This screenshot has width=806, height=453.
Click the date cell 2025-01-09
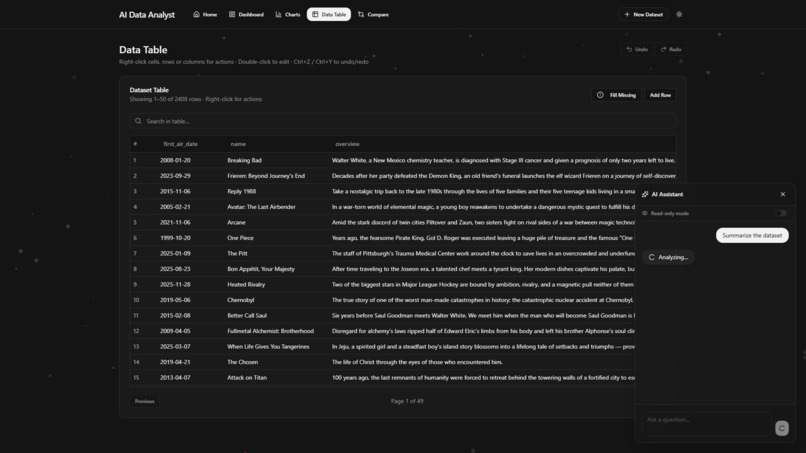pos(175,253)
